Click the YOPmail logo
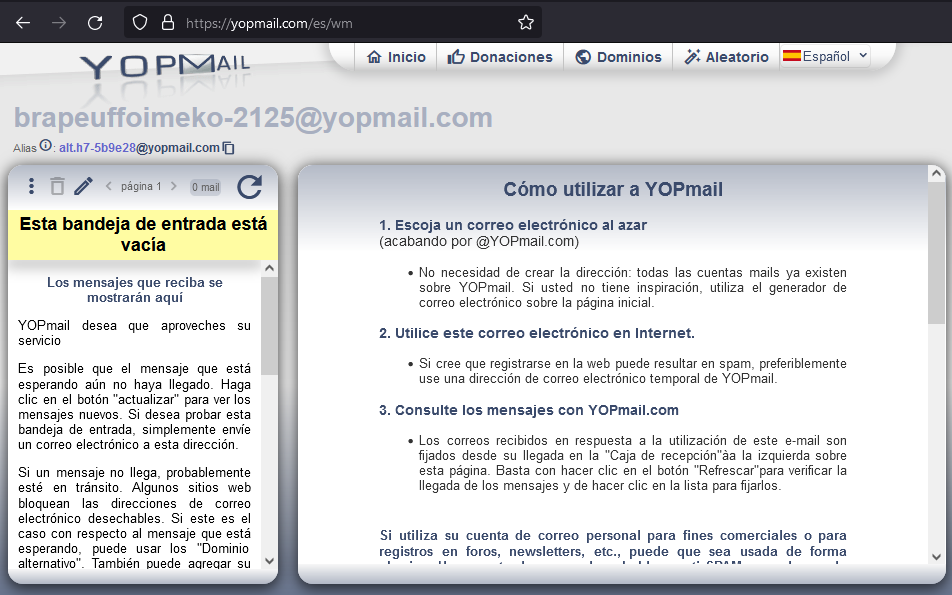Screen dimensions: 952x595 pyautogui.click(x=165, y=66)
